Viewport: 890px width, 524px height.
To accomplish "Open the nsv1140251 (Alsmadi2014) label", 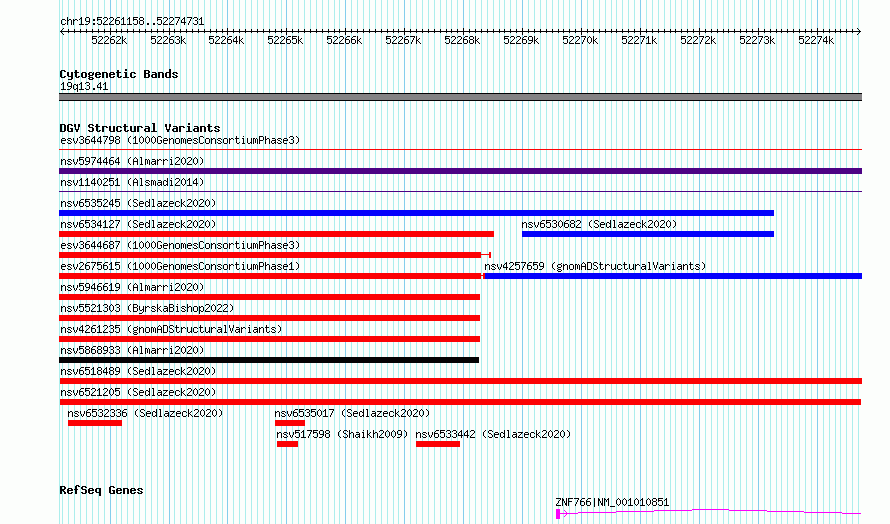I will pyautogui.click(x=132, y=182).
